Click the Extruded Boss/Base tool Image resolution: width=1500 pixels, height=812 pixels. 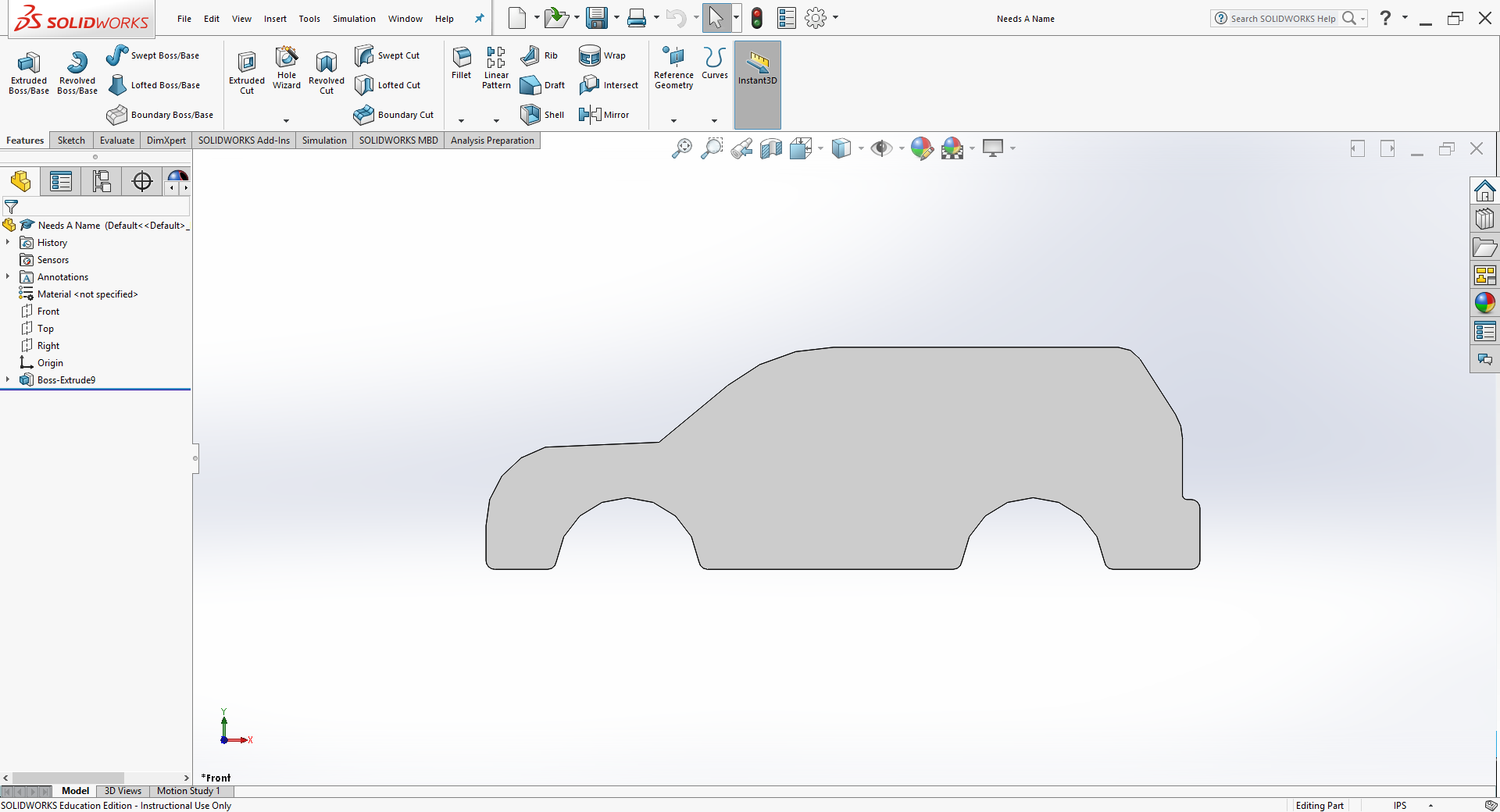click(x=29, y=73)
